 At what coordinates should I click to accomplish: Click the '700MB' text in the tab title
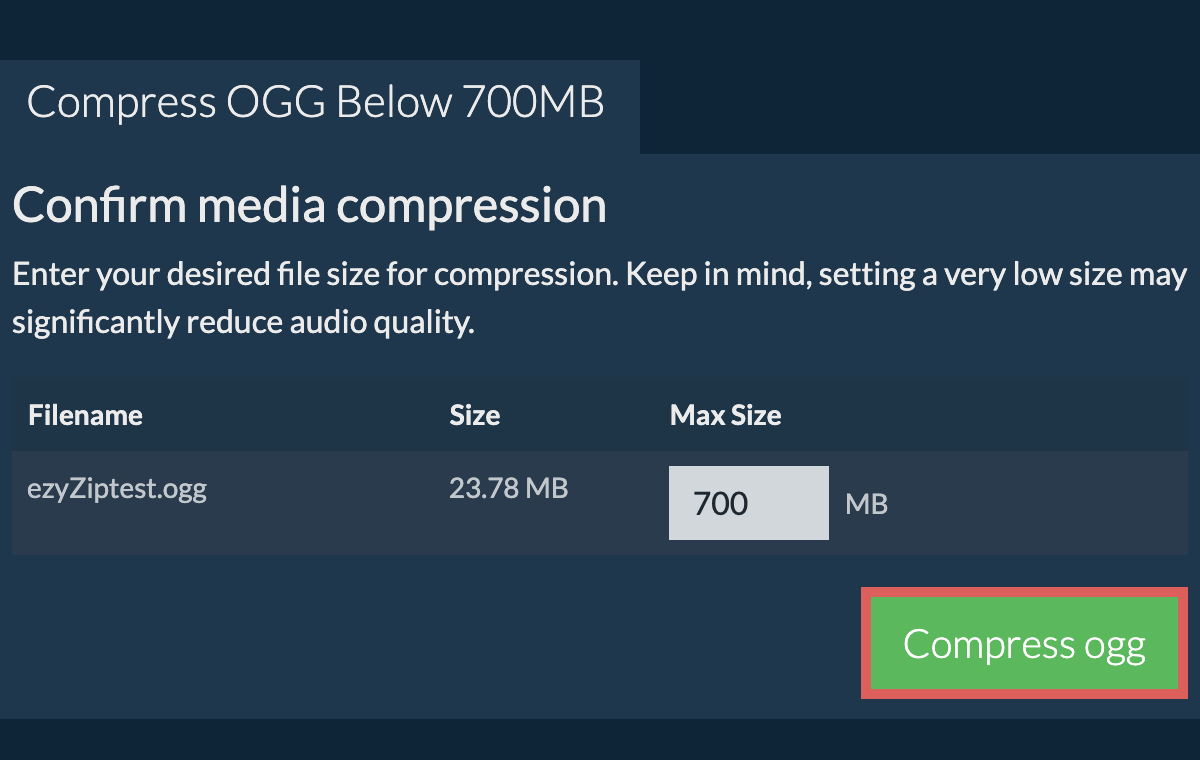(x=533, y=104)
